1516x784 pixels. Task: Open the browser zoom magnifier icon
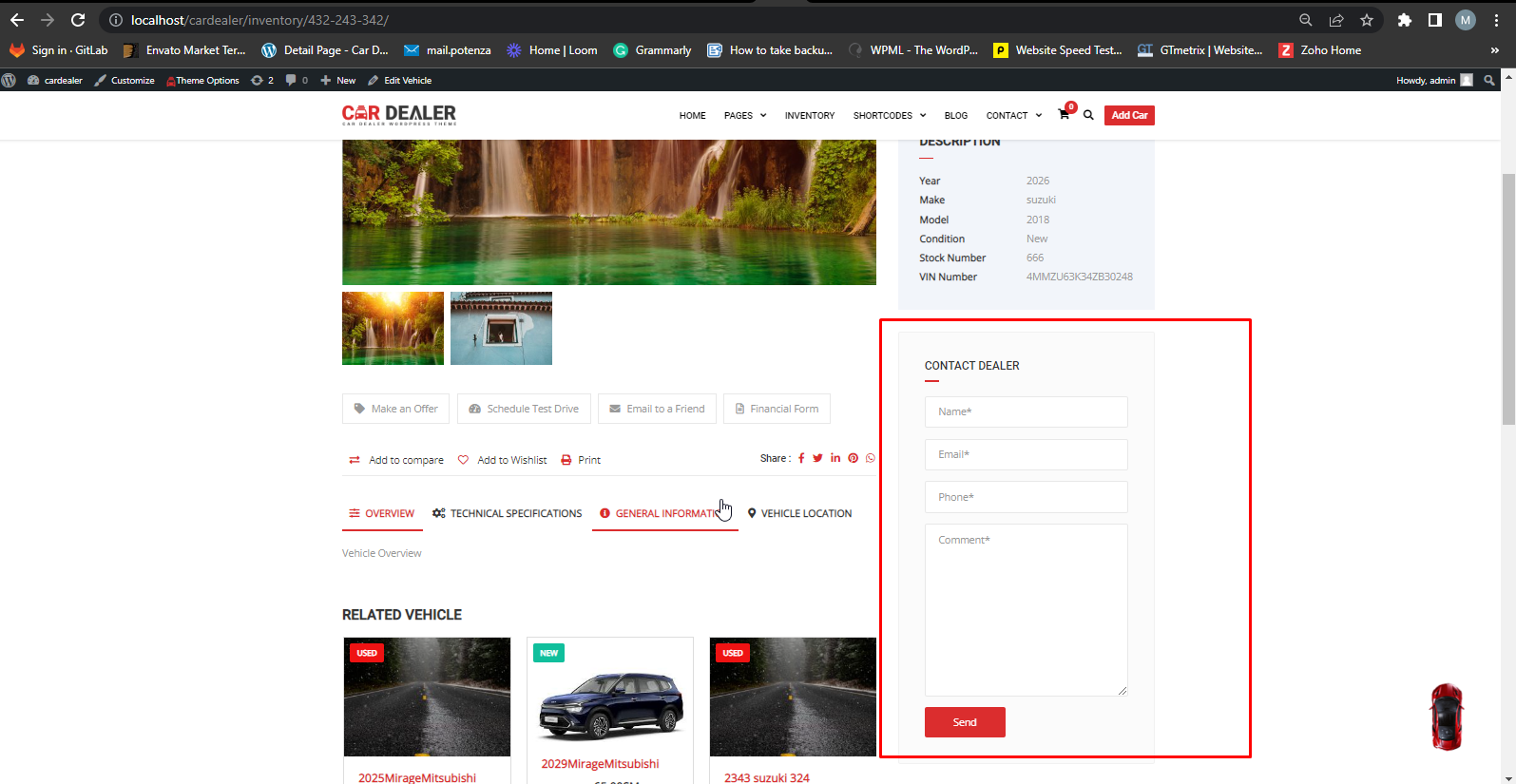[1306, 20]
